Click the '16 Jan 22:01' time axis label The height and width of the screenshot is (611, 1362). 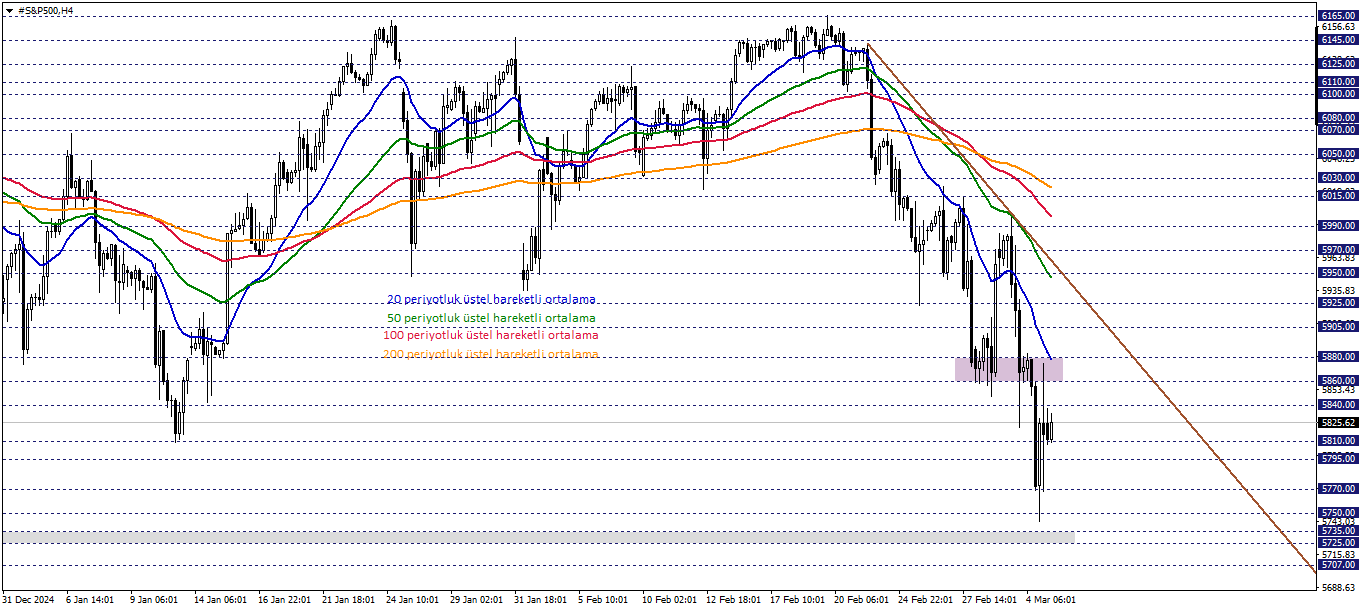pos(282,600)
